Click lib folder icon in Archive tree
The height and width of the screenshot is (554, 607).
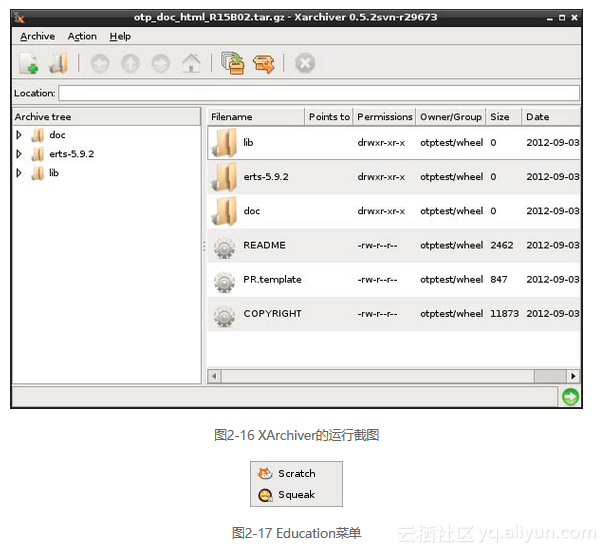pyautogui.click(x=38, y=173)
